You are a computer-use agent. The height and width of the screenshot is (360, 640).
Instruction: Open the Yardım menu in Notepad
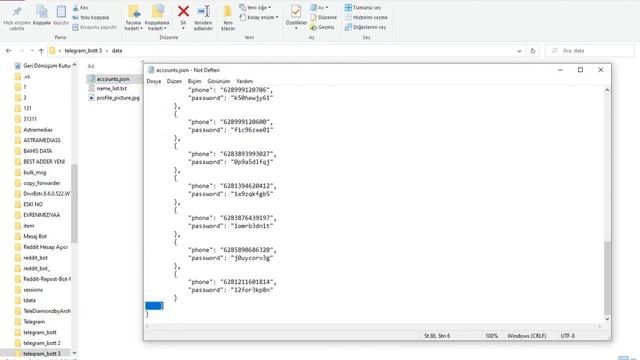[x=244, y=81]
